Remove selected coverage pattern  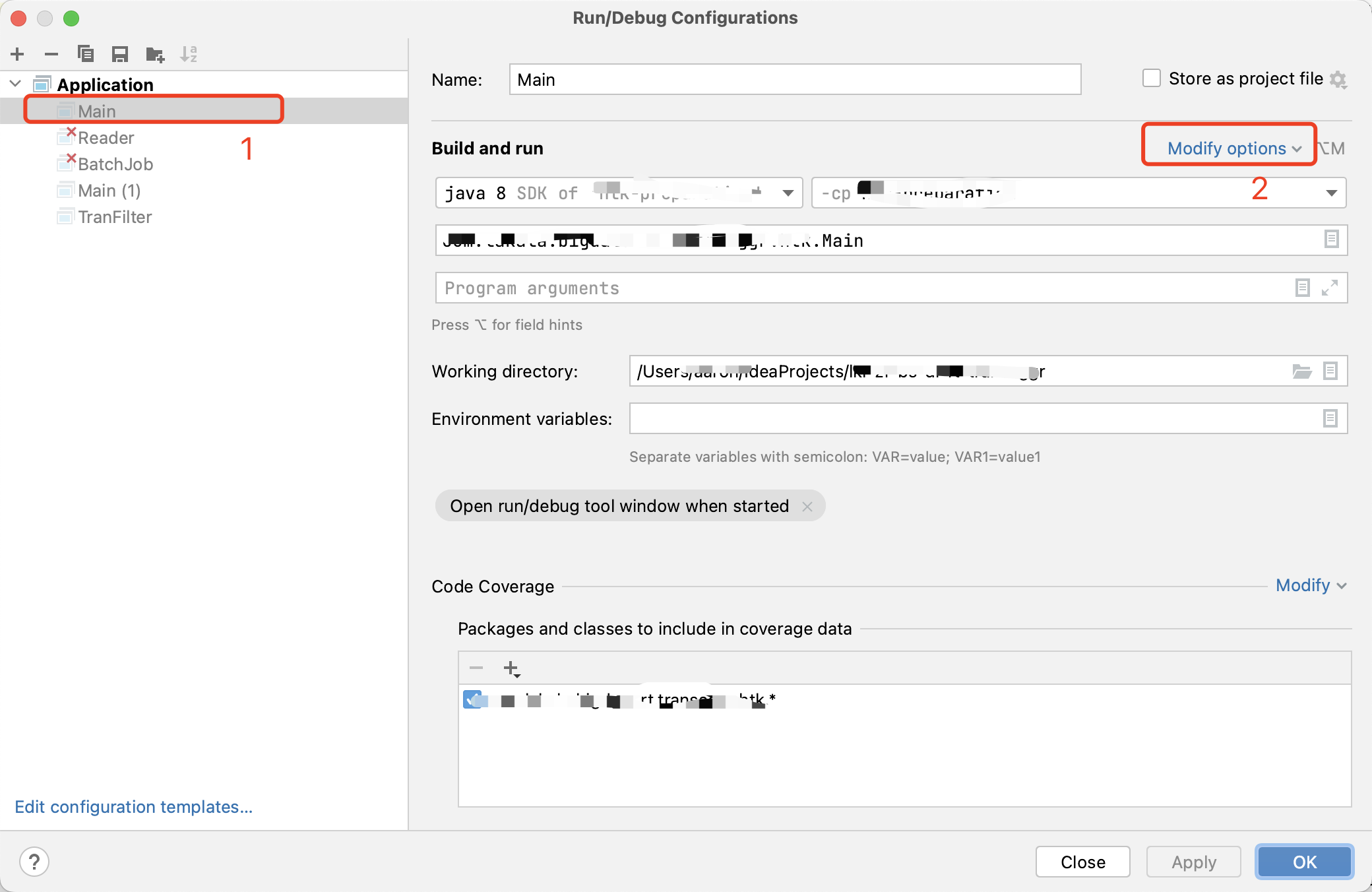tap(476, 668)
